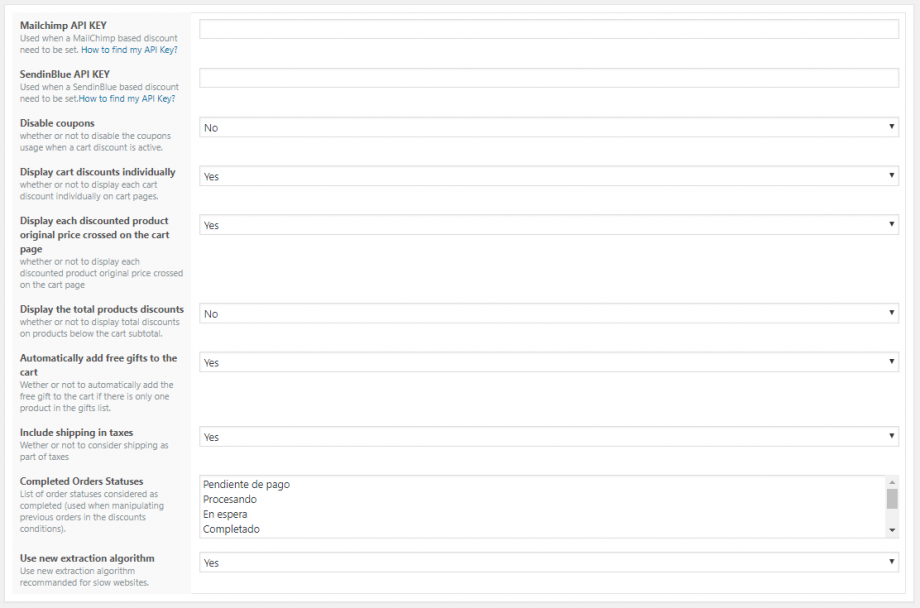Viewport: 920px width, 608px height.
Task: Click the order statuses list scroll up arrow
Action: (x=892, y=482)
